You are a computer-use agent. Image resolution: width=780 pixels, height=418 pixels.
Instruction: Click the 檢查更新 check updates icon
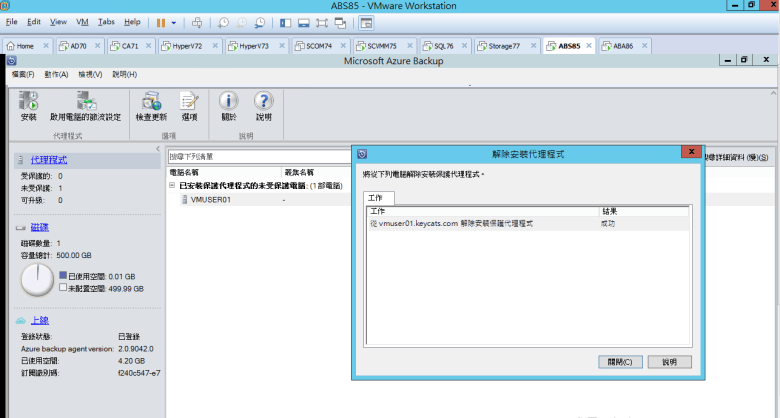pos(151,105)
